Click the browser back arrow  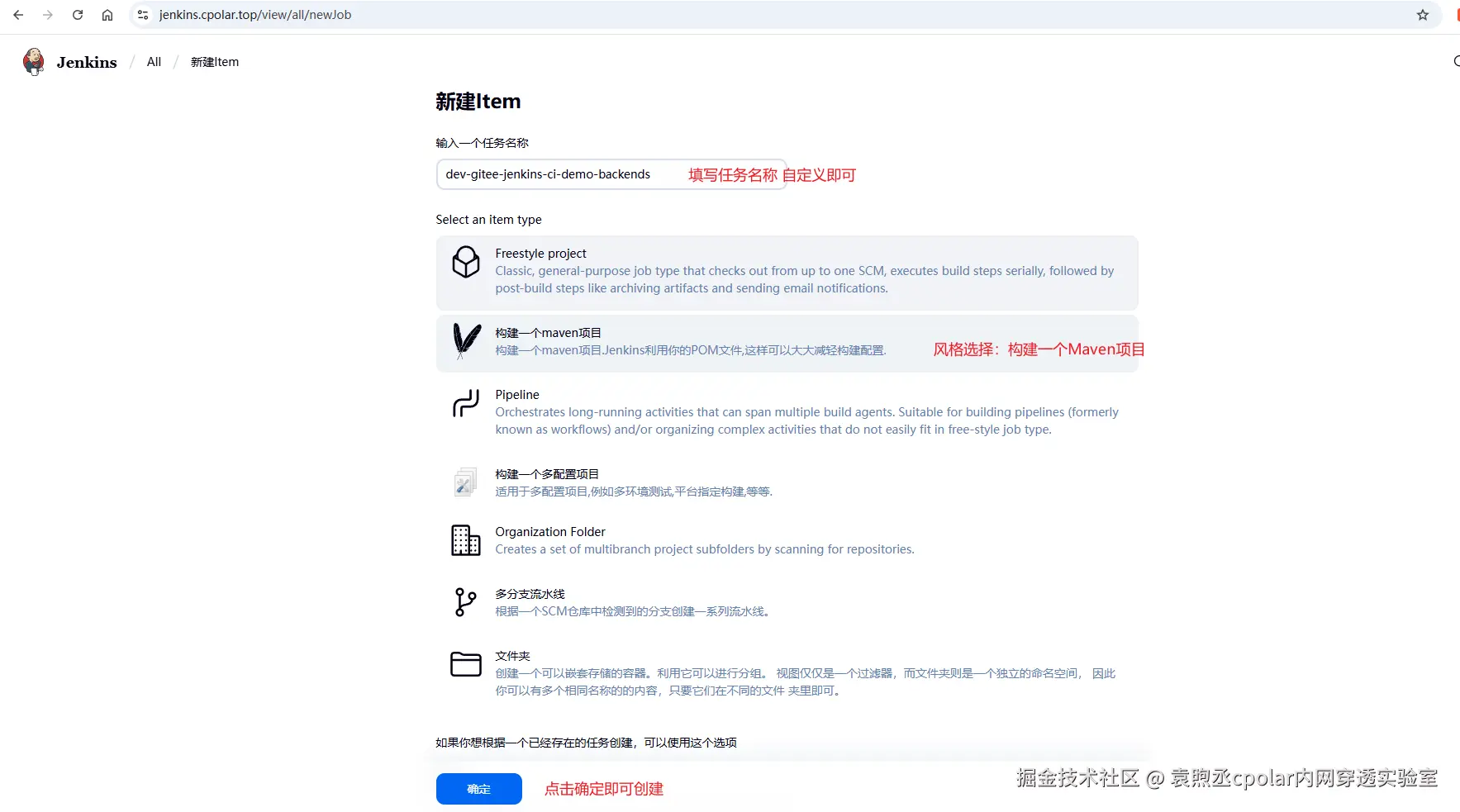click(18, 15)
